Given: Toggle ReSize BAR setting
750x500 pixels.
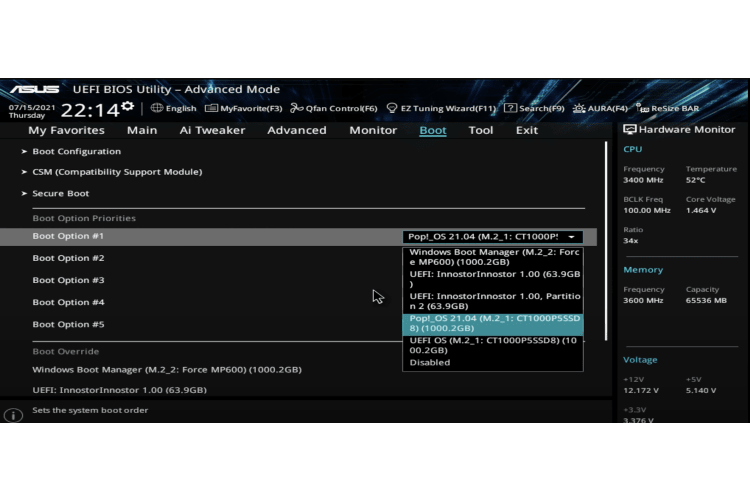Looking at the screenshot, I should point(675,108).
